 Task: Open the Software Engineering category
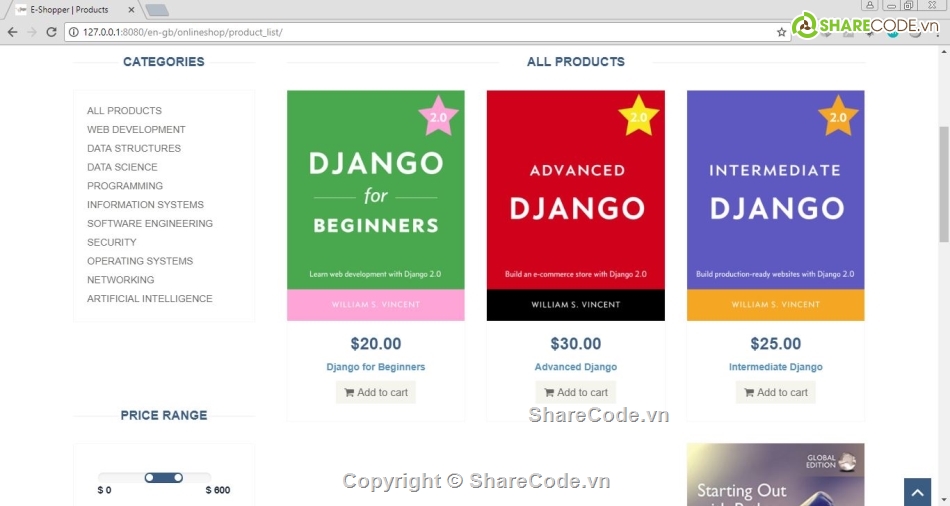150,223
